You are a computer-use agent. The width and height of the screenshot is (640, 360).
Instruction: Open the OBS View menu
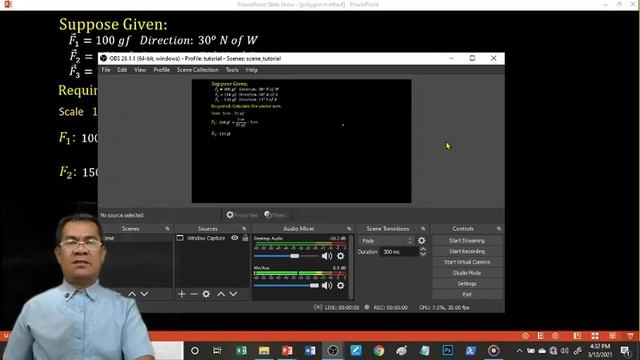[140, 70]
